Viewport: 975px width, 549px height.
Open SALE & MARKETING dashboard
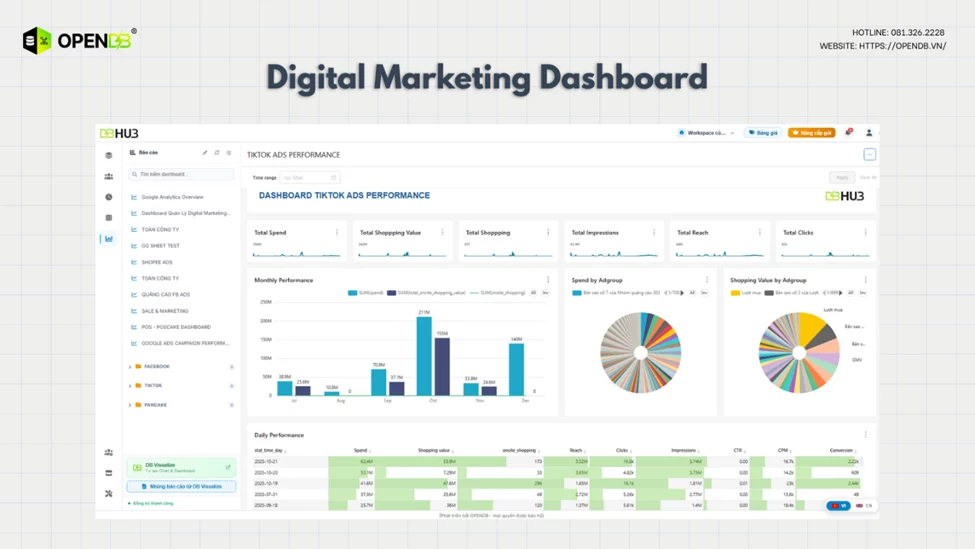(x=165, y=311)
